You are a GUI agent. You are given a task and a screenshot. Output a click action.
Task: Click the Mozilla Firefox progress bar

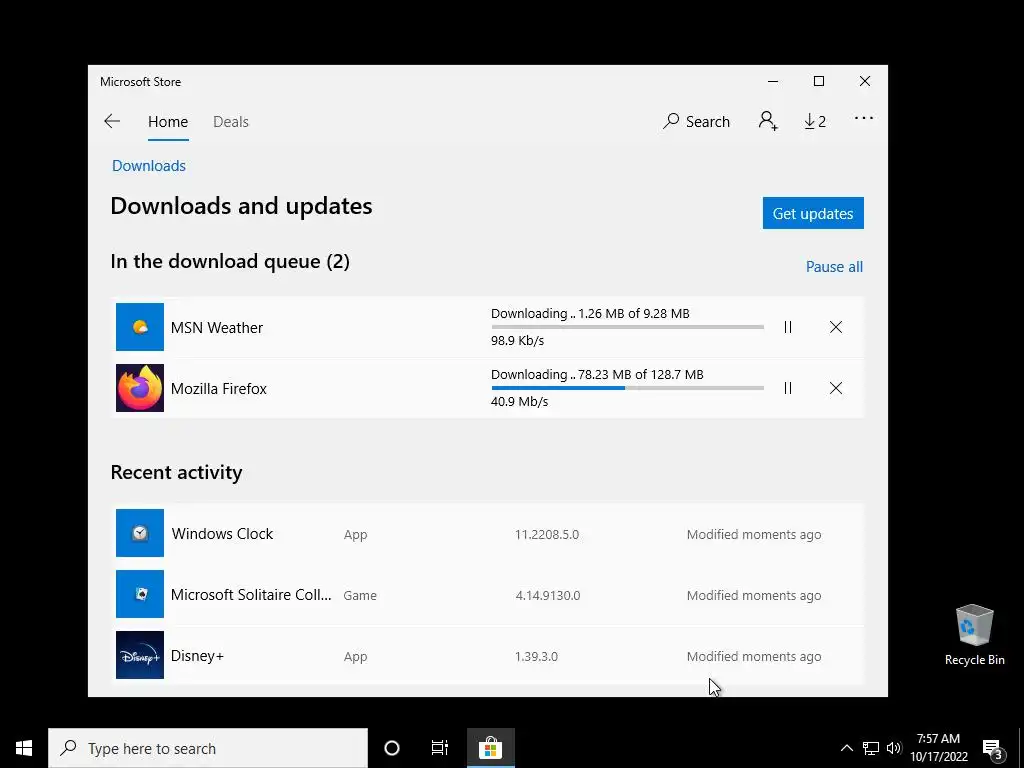[x=628, y=388]
